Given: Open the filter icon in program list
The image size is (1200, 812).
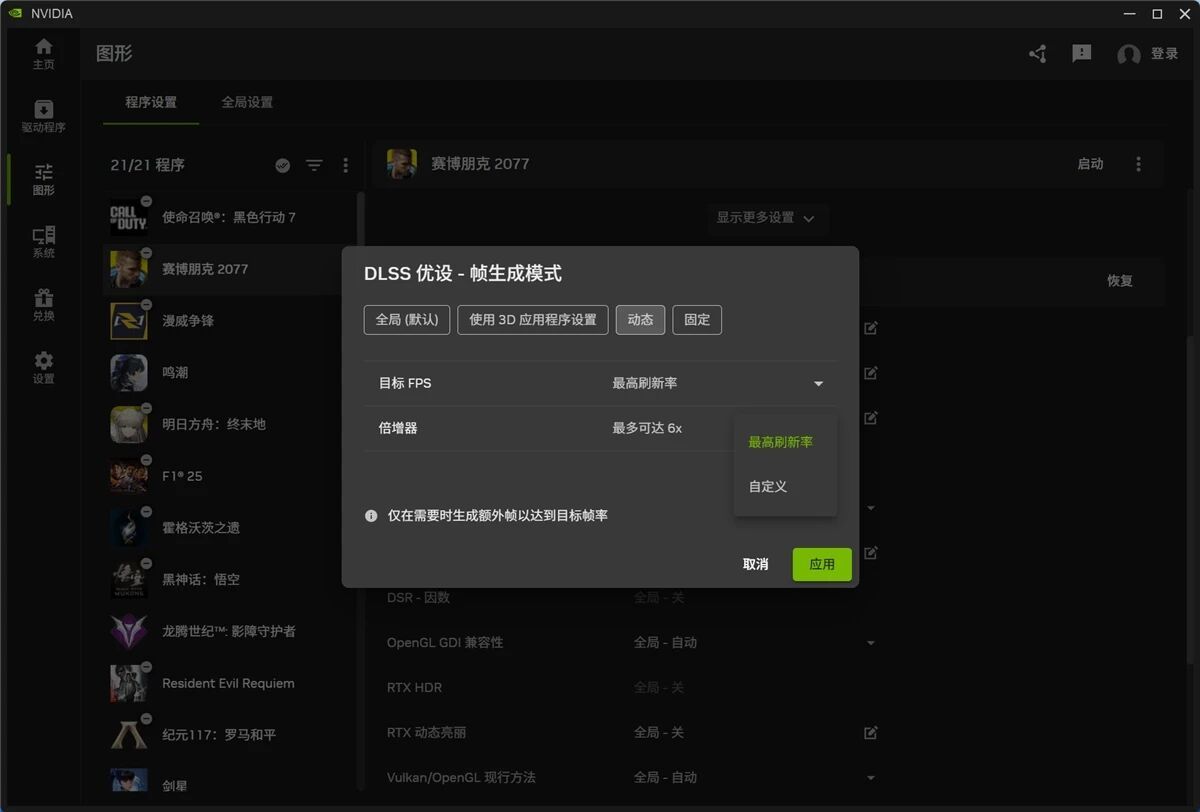Looking at the screenshot, I should point(314,165).
